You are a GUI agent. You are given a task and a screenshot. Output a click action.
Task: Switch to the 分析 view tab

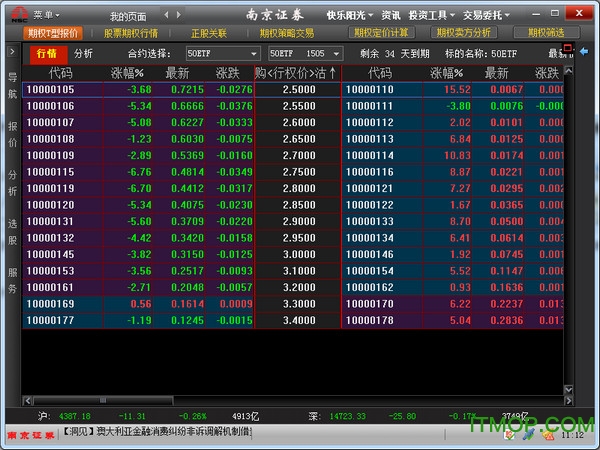tap(83, 54)
